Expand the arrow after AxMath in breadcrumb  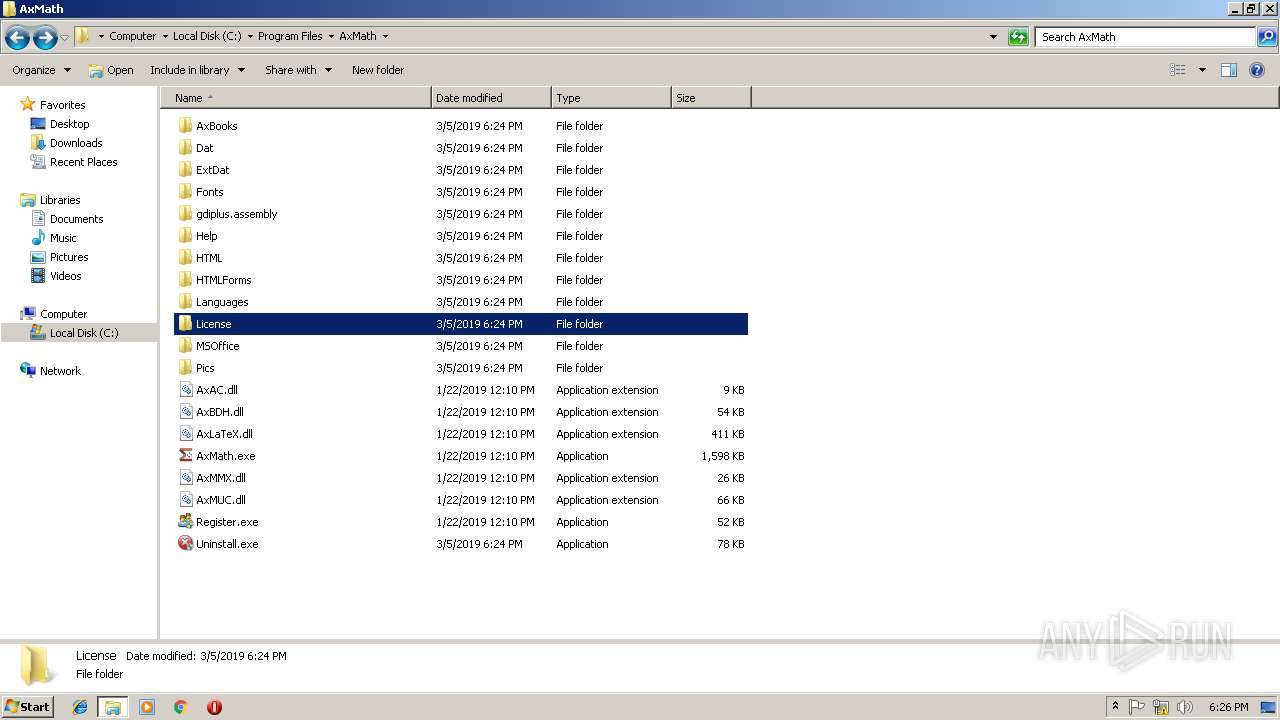[385, 36]
